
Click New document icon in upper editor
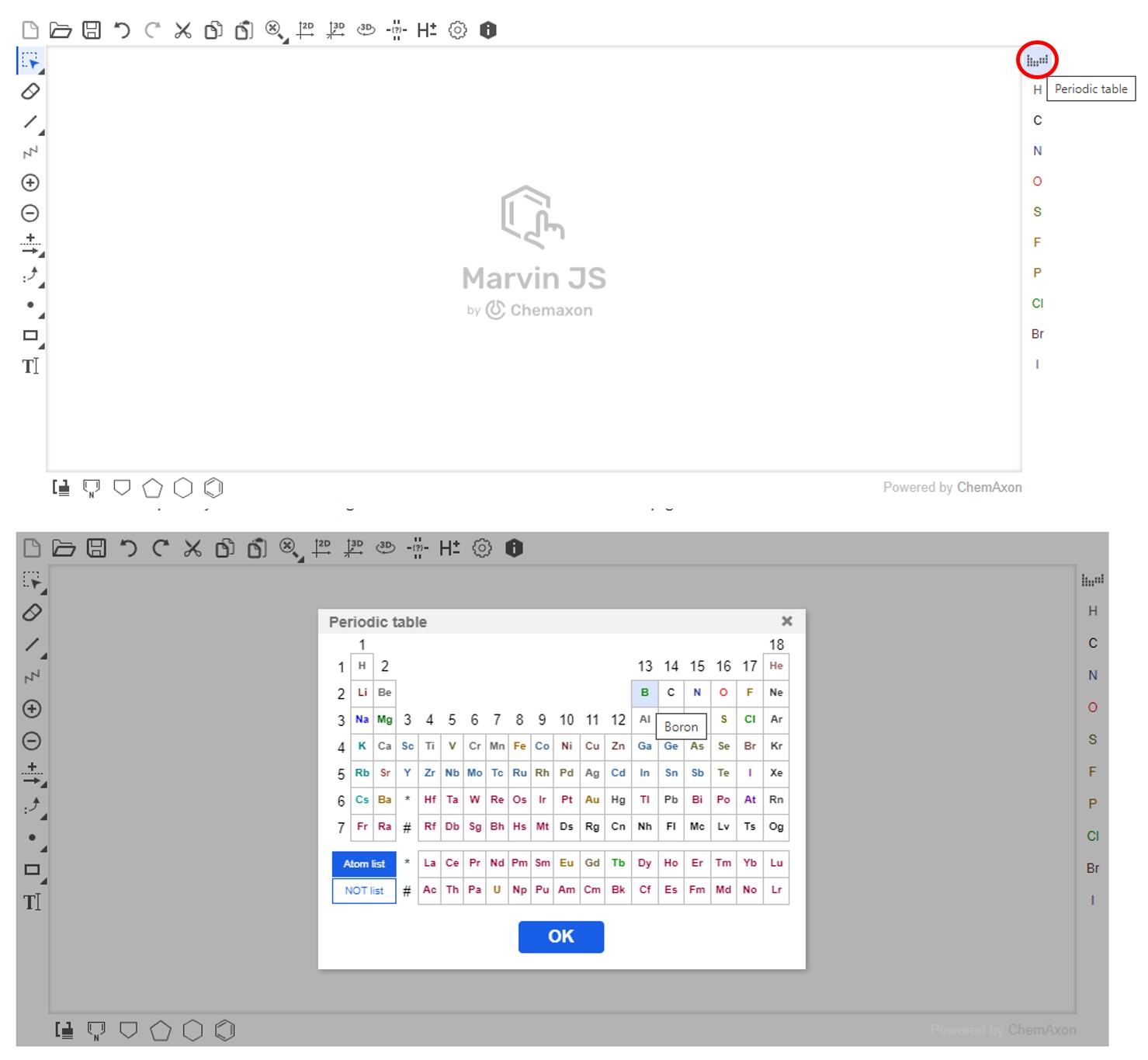(30, 30)
